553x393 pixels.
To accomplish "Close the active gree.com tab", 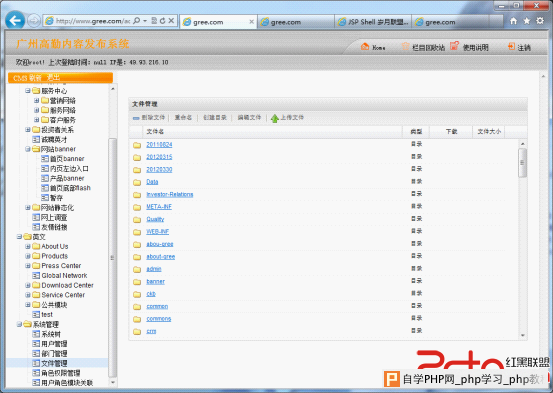I will coord(251,22).
